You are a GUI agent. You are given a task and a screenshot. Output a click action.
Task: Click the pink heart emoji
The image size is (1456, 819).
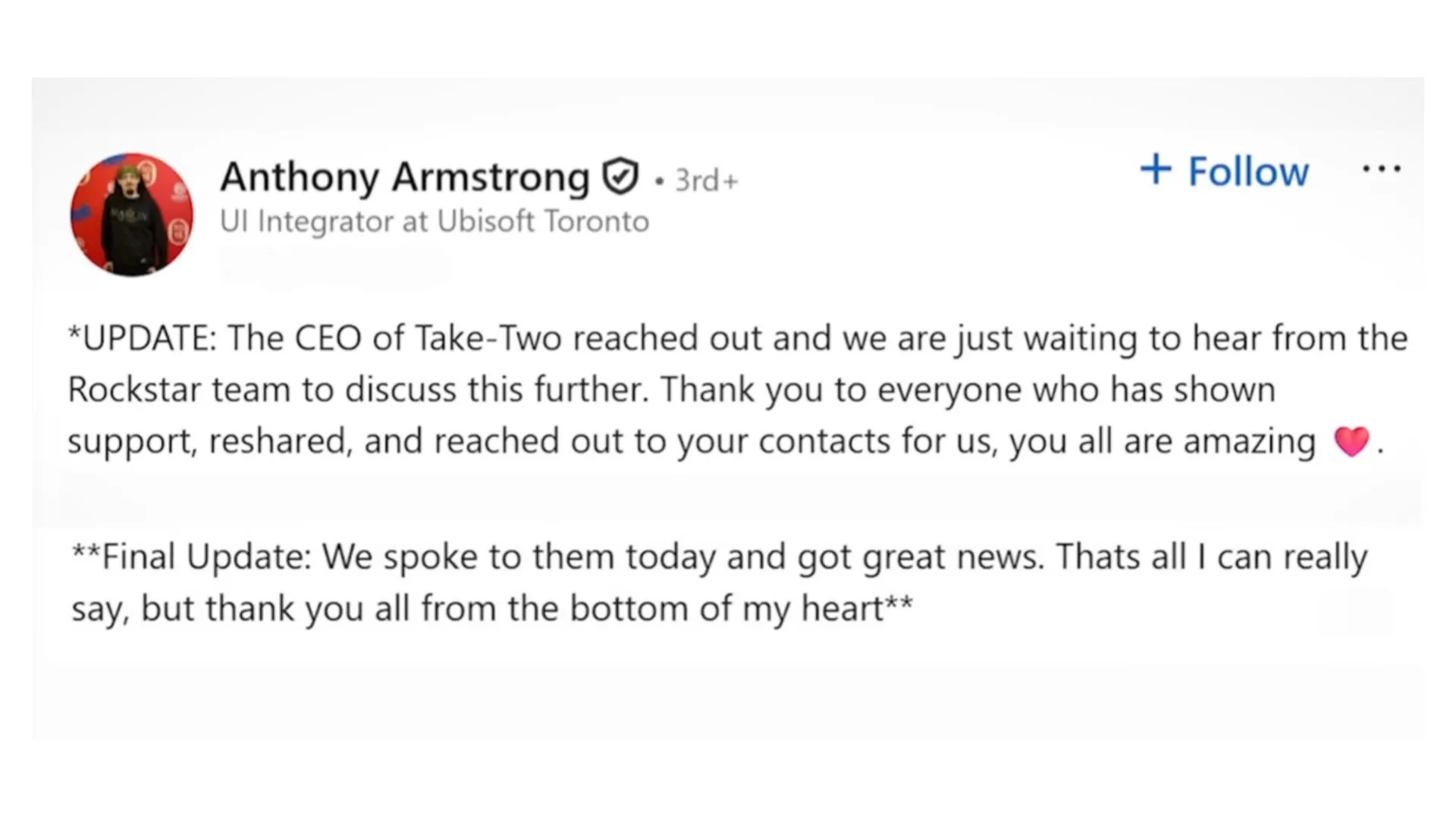coord(1351,441)
